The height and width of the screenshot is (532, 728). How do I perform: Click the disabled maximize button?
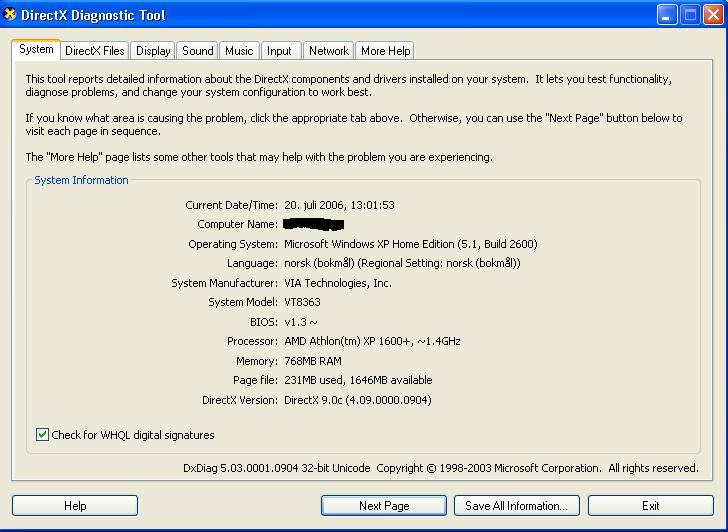pyautogui.click(x=690, y=15)
